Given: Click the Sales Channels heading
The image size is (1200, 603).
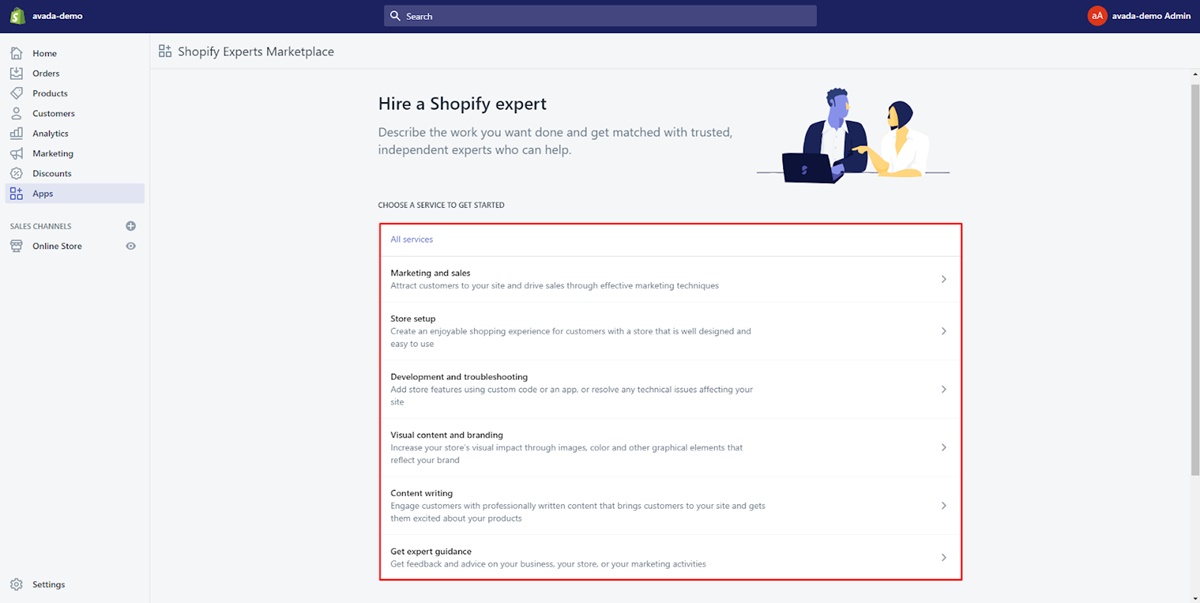Looking at the screenshot, I should coord(41,226).
